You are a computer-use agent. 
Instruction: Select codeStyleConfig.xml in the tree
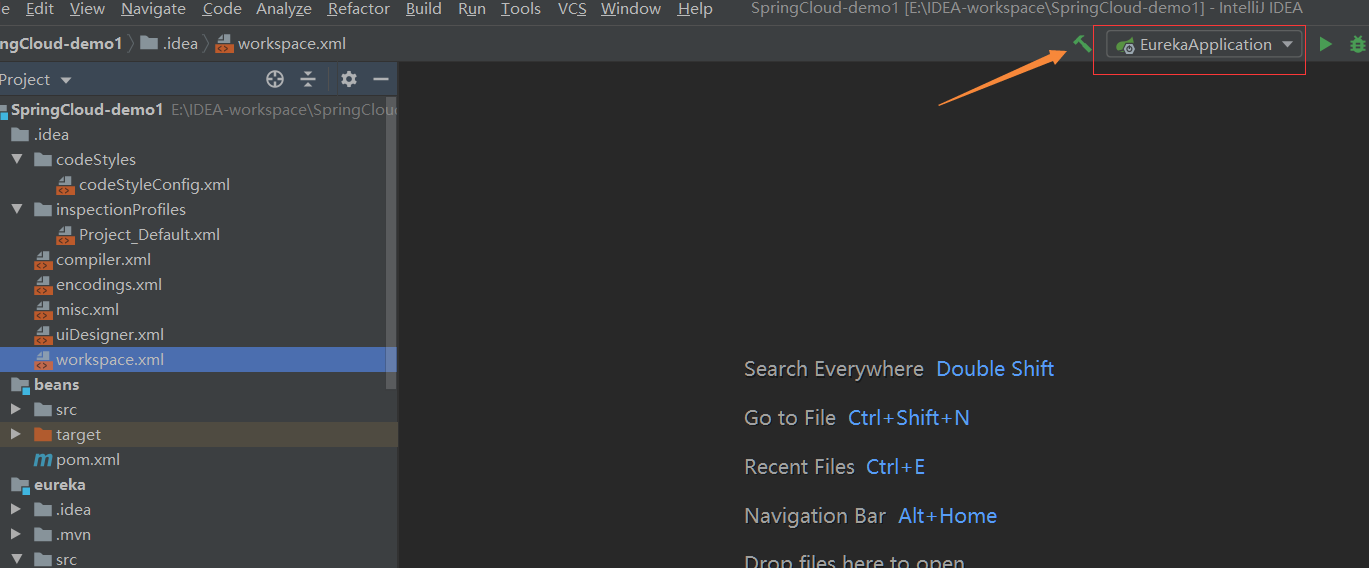pos(155,185)
